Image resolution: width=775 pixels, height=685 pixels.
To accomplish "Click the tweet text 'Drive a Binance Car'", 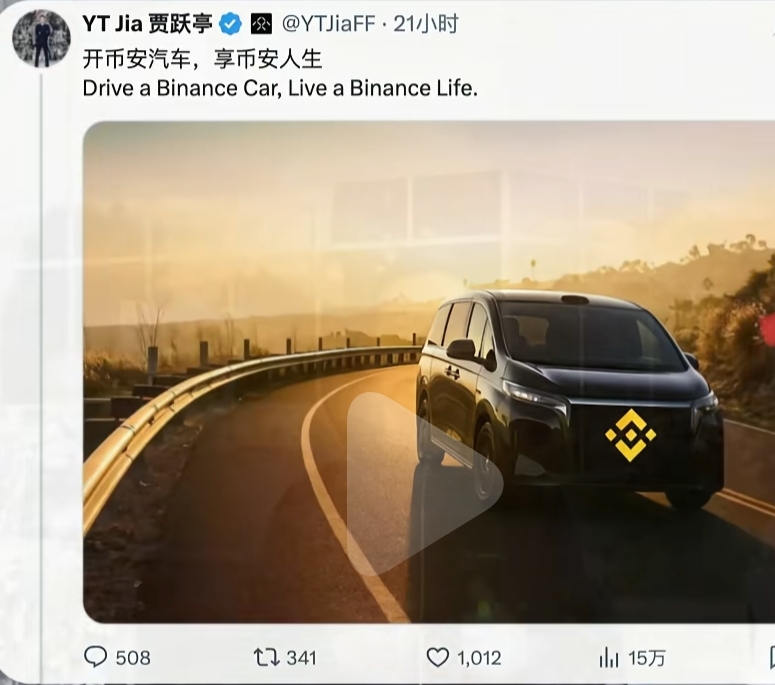I will (179, 88).
